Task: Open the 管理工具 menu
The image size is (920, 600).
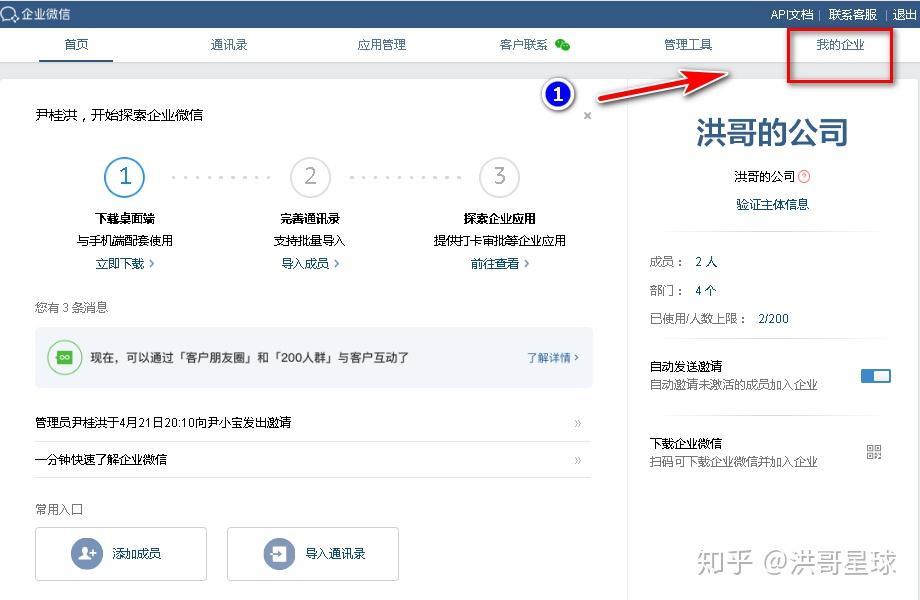Action: click(687, 45)
